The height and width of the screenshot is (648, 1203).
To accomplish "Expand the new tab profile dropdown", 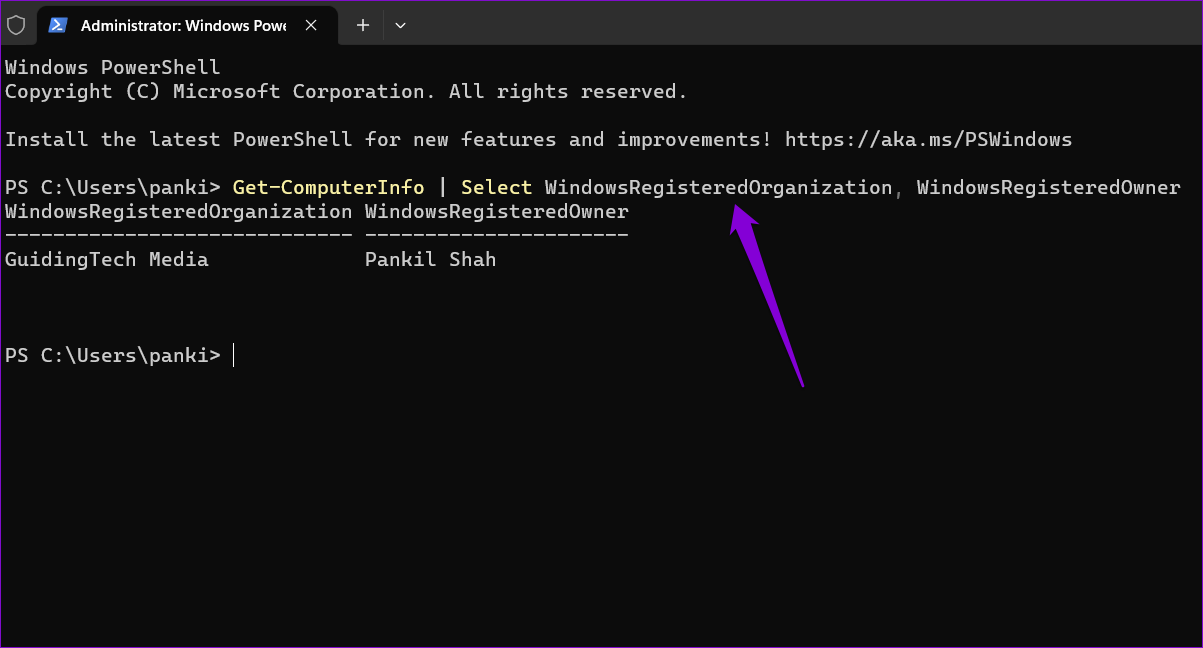I will tap(400, 25).
